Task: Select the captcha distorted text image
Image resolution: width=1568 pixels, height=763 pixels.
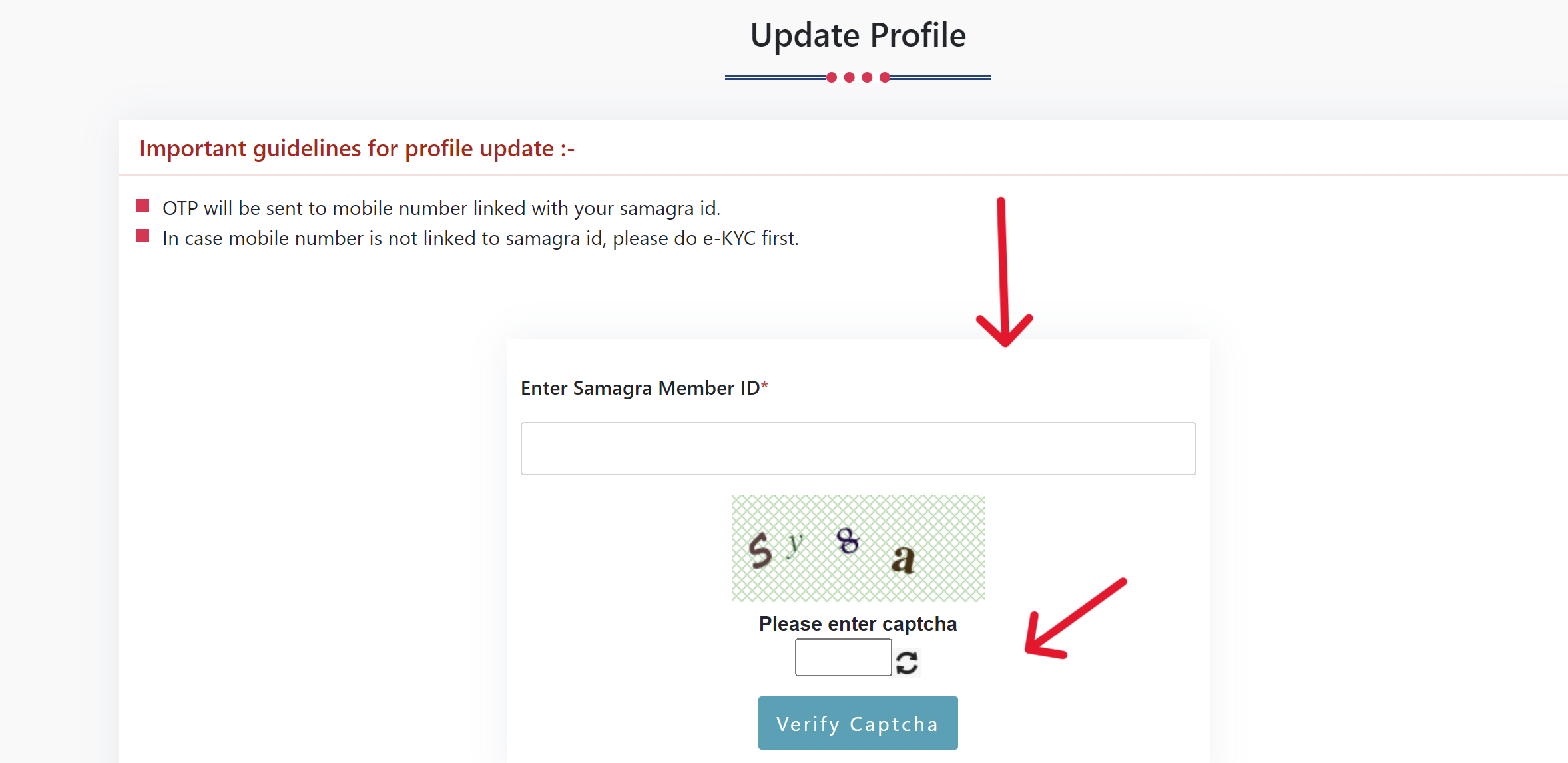Action: [858, 548]
